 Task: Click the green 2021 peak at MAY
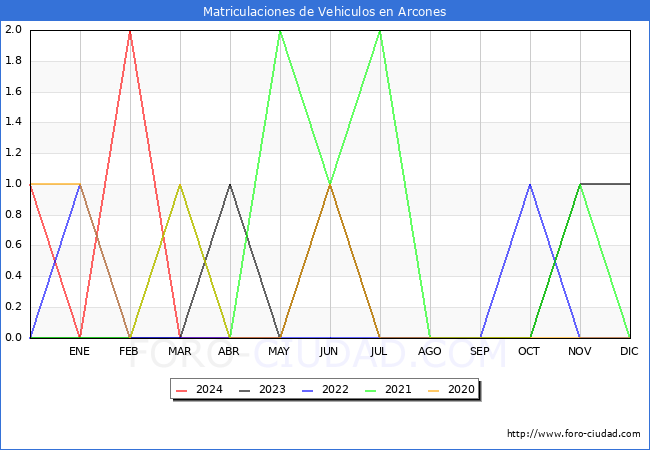[280, 31]
